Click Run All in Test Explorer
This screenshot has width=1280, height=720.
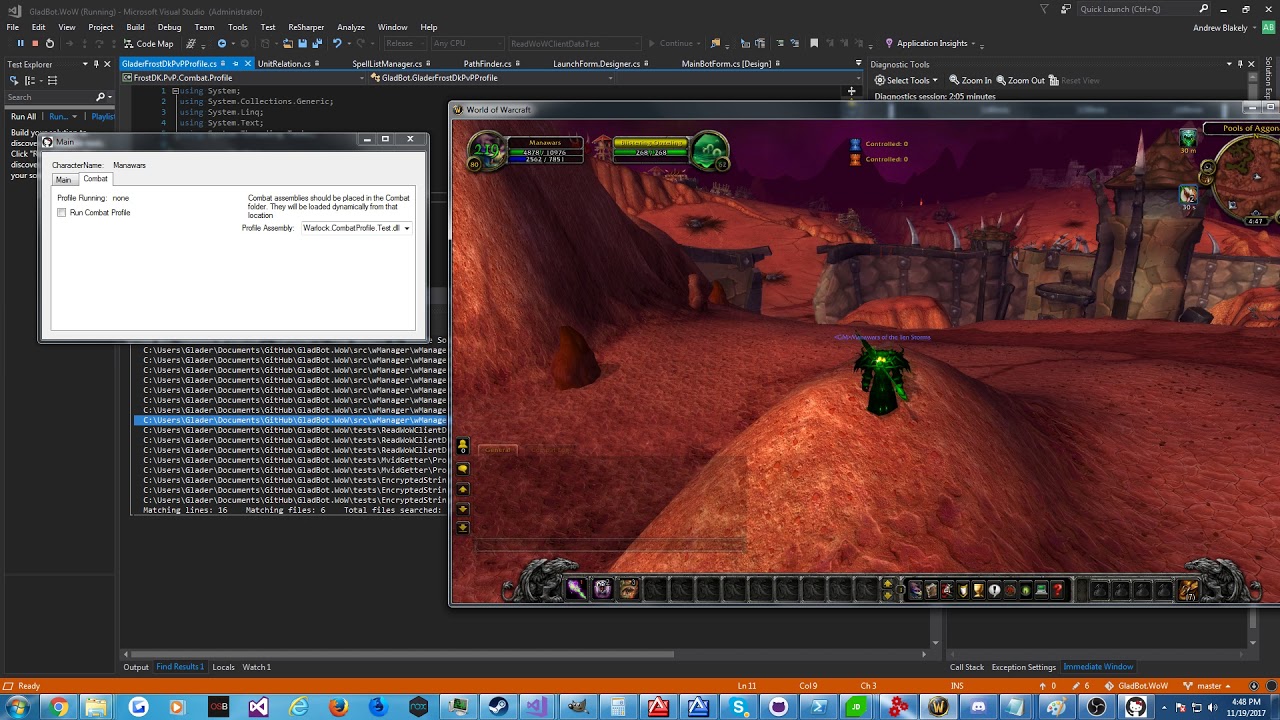23,117
